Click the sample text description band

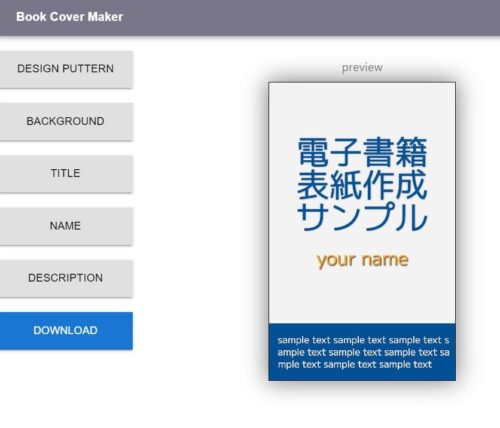(362, 352)
